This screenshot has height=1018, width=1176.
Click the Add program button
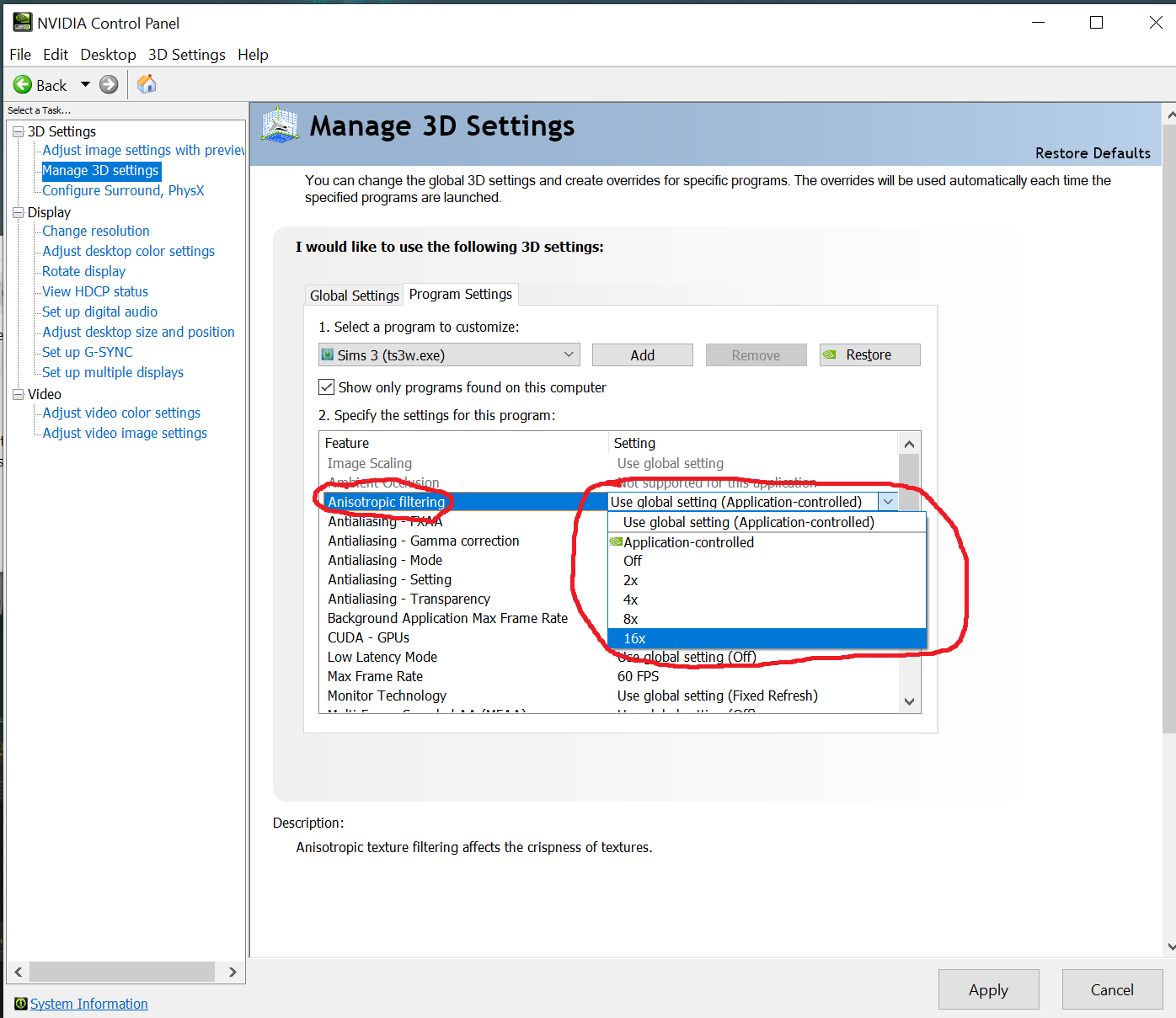643,355
